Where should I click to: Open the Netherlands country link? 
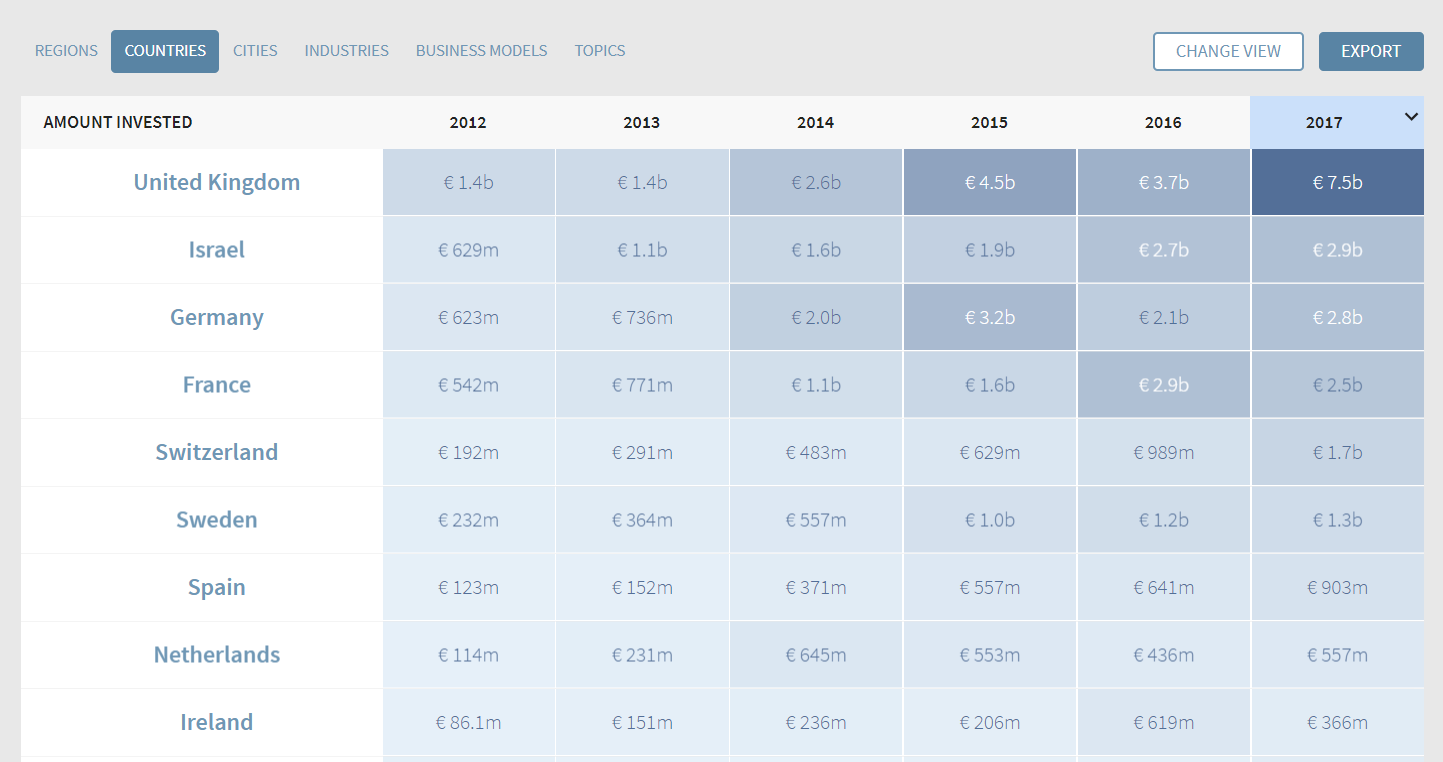tap(216, 655)
